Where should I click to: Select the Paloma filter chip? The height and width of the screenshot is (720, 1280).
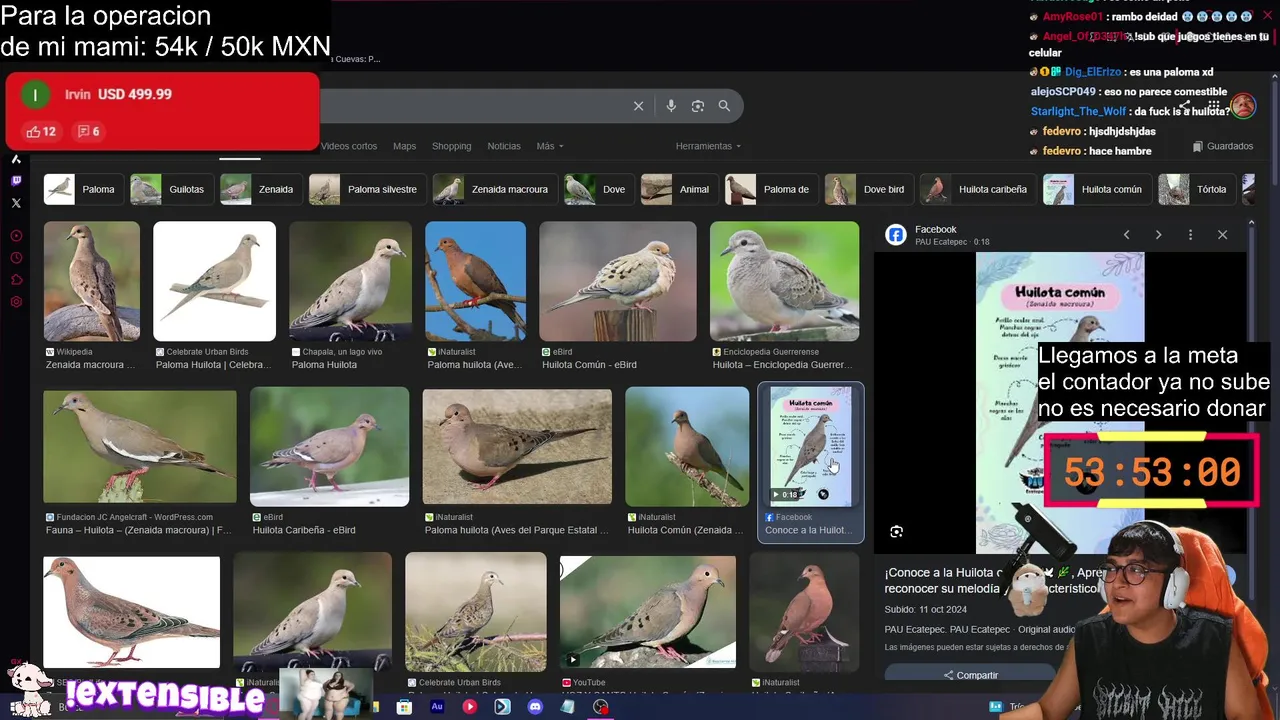(x=82, y=189)
